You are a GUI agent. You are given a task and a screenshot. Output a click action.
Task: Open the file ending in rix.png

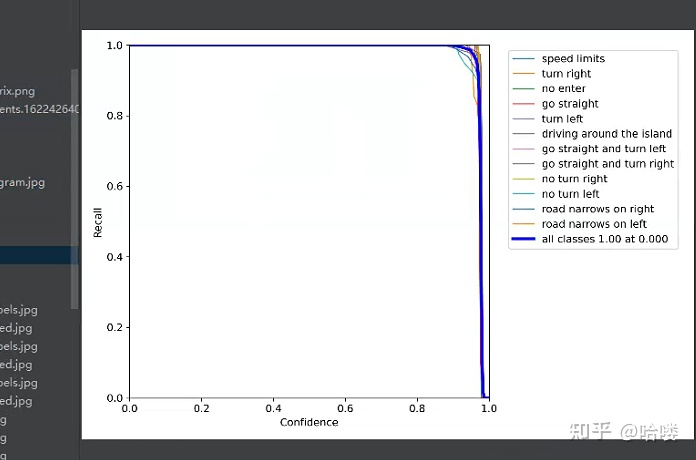tap(17, 91)
